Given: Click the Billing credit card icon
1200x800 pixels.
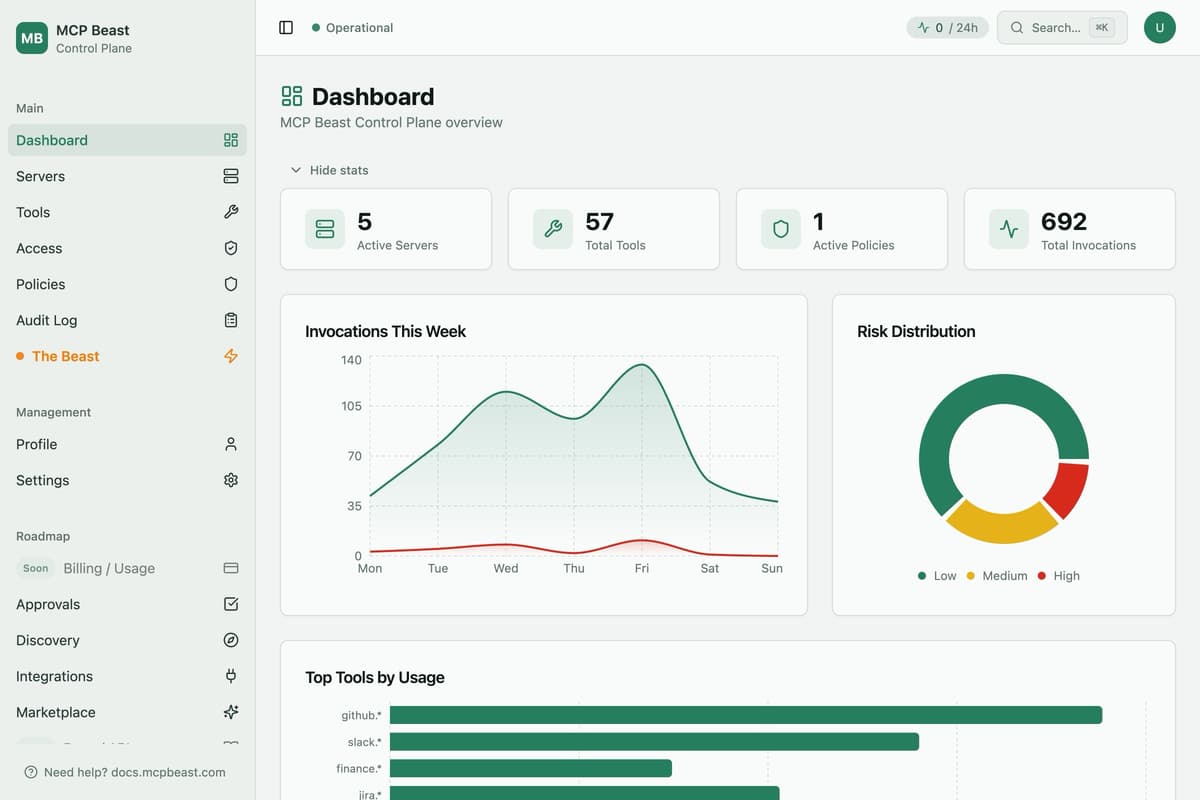Looking at the screenshot, I should [231, 568].
